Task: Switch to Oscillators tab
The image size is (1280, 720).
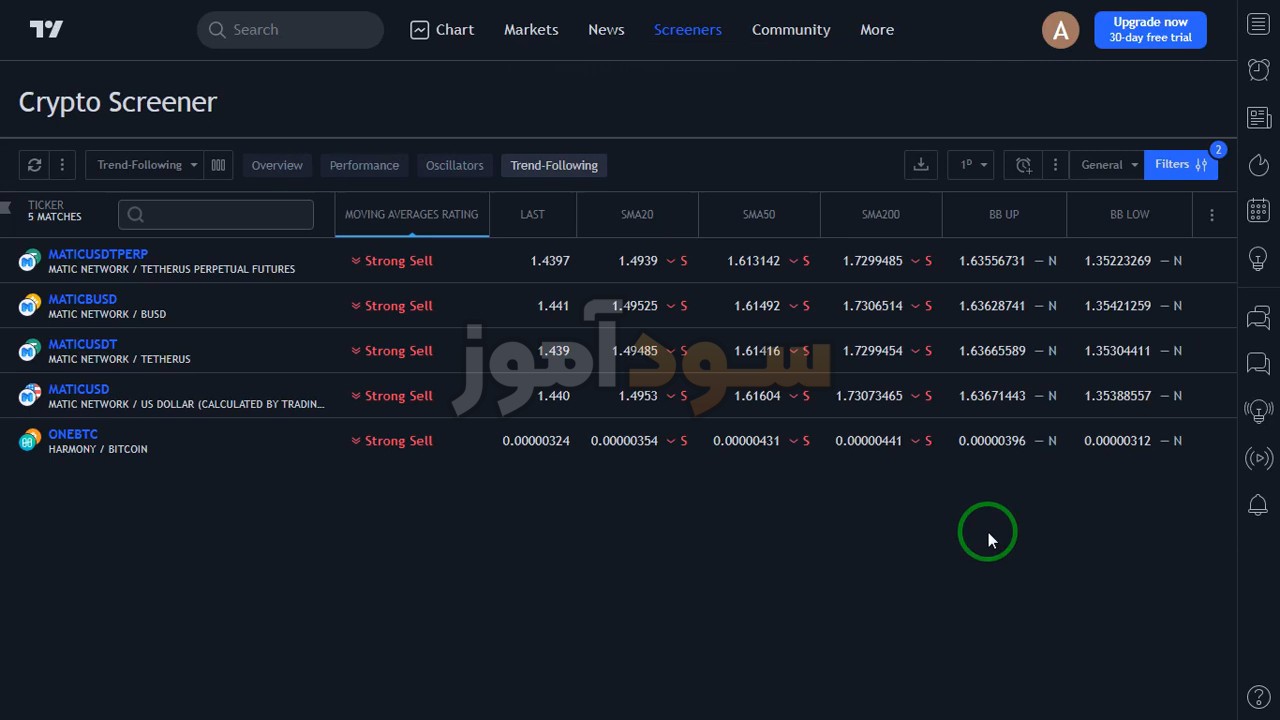Action: (454, 165)
